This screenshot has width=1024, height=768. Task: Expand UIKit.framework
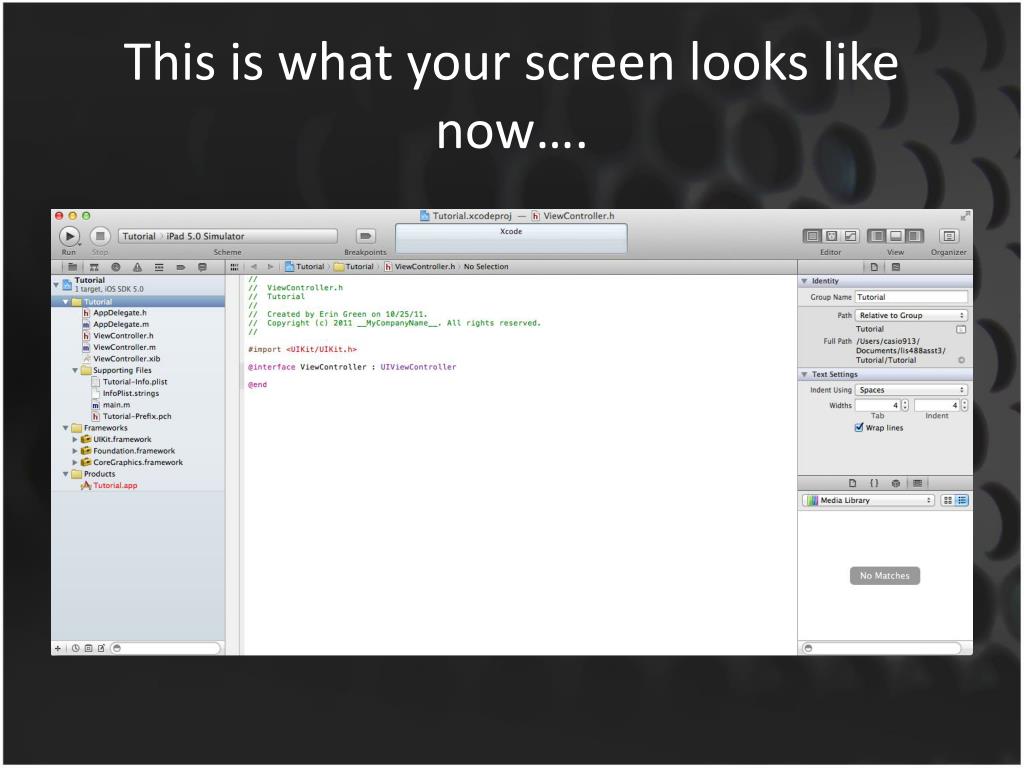pos(75,440)
